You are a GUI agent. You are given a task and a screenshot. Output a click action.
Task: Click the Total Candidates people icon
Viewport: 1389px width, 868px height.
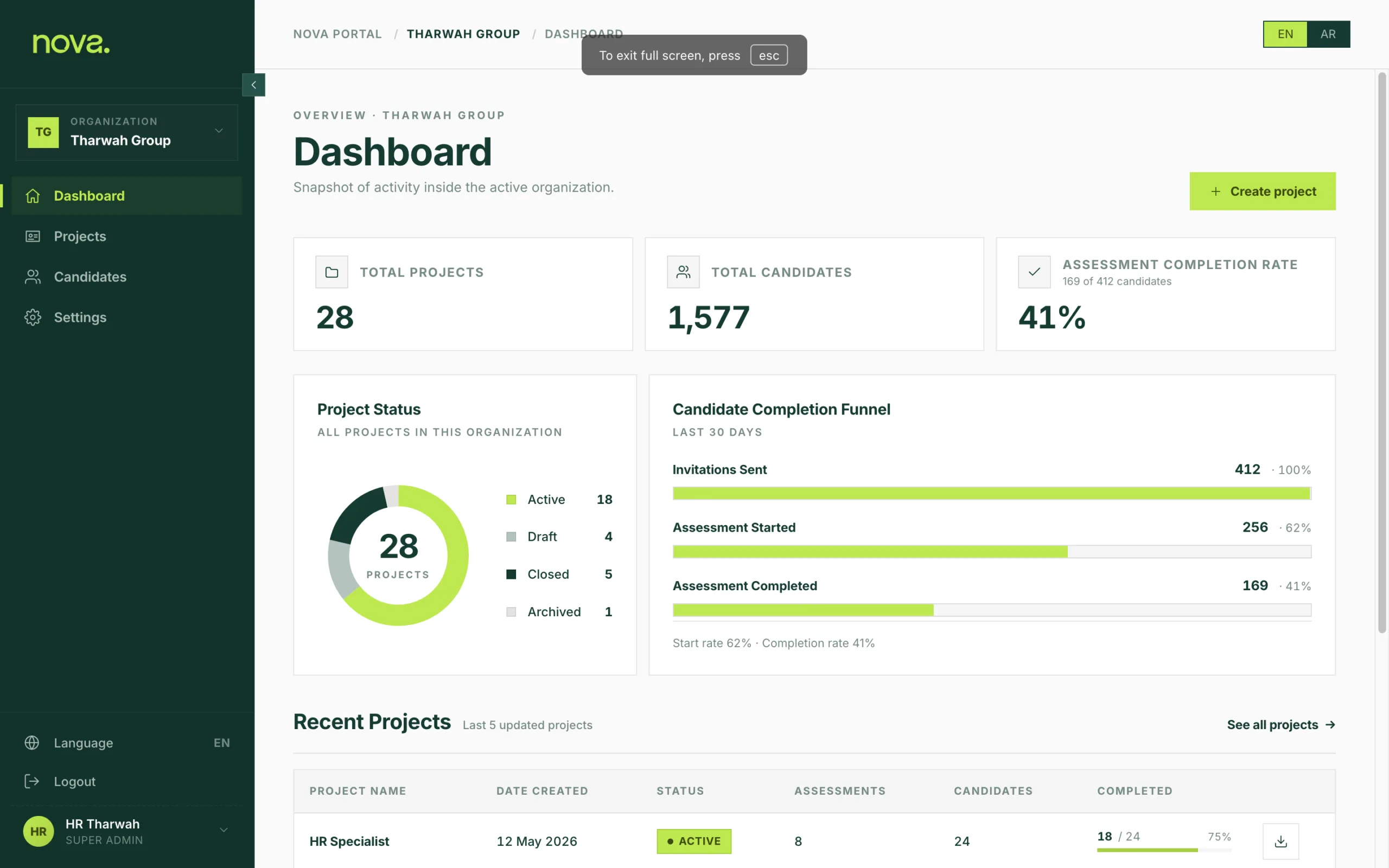(683, 272)
